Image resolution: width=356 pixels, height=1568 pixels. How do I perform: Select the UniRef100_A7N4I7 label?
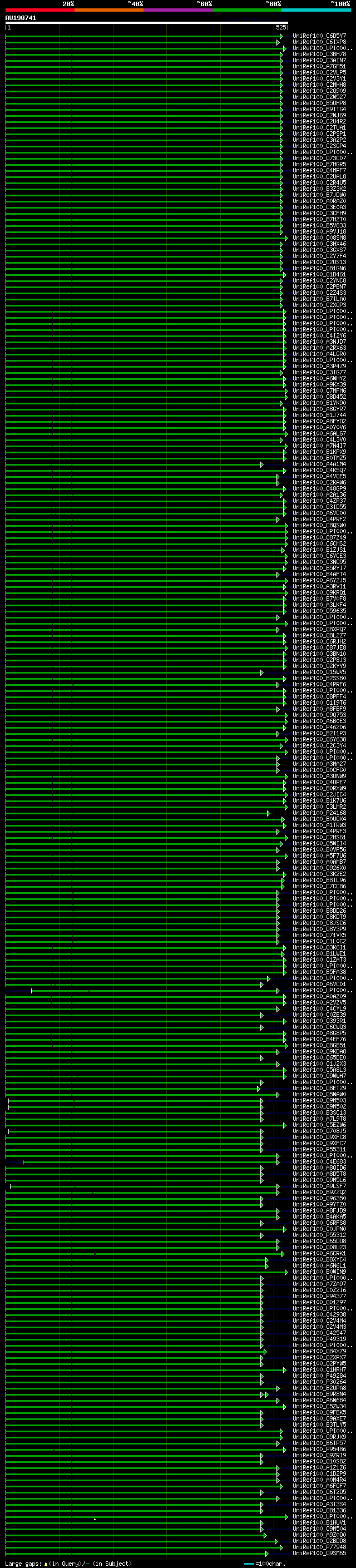(319, 446)
